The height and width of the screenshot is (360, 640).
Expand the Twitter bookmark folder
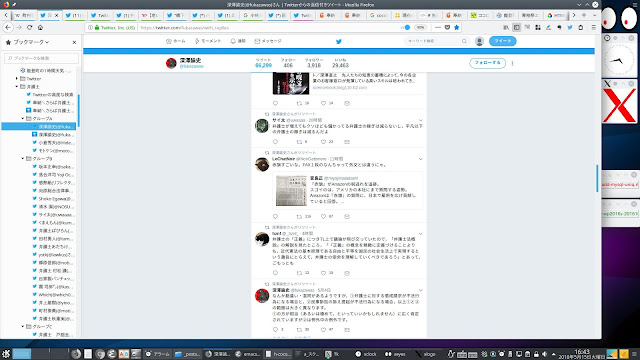(17, 78)
